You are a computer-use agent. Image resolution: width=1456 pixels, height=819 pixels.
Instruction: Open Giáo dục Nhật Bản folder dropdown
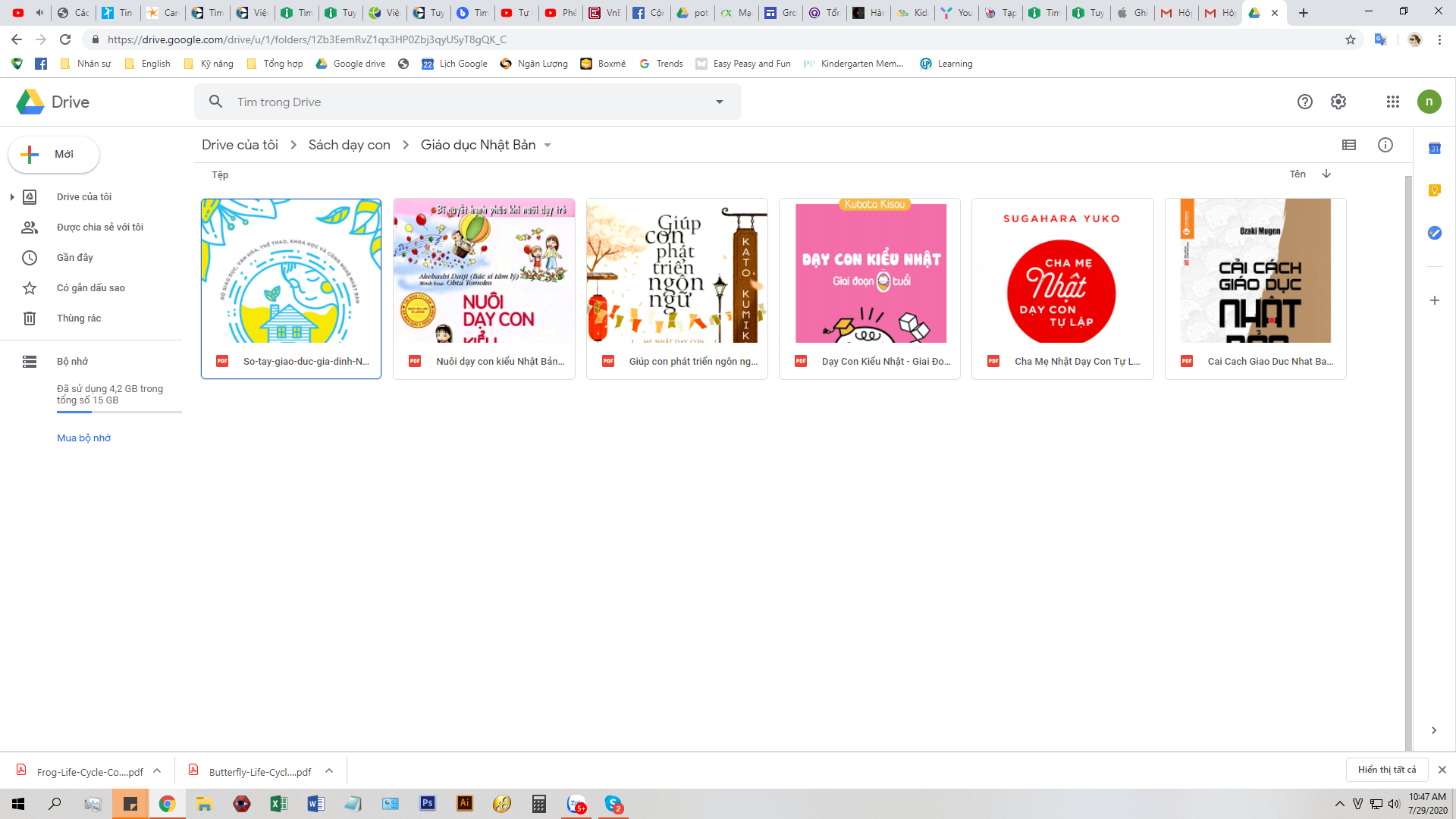coord(548,145)
